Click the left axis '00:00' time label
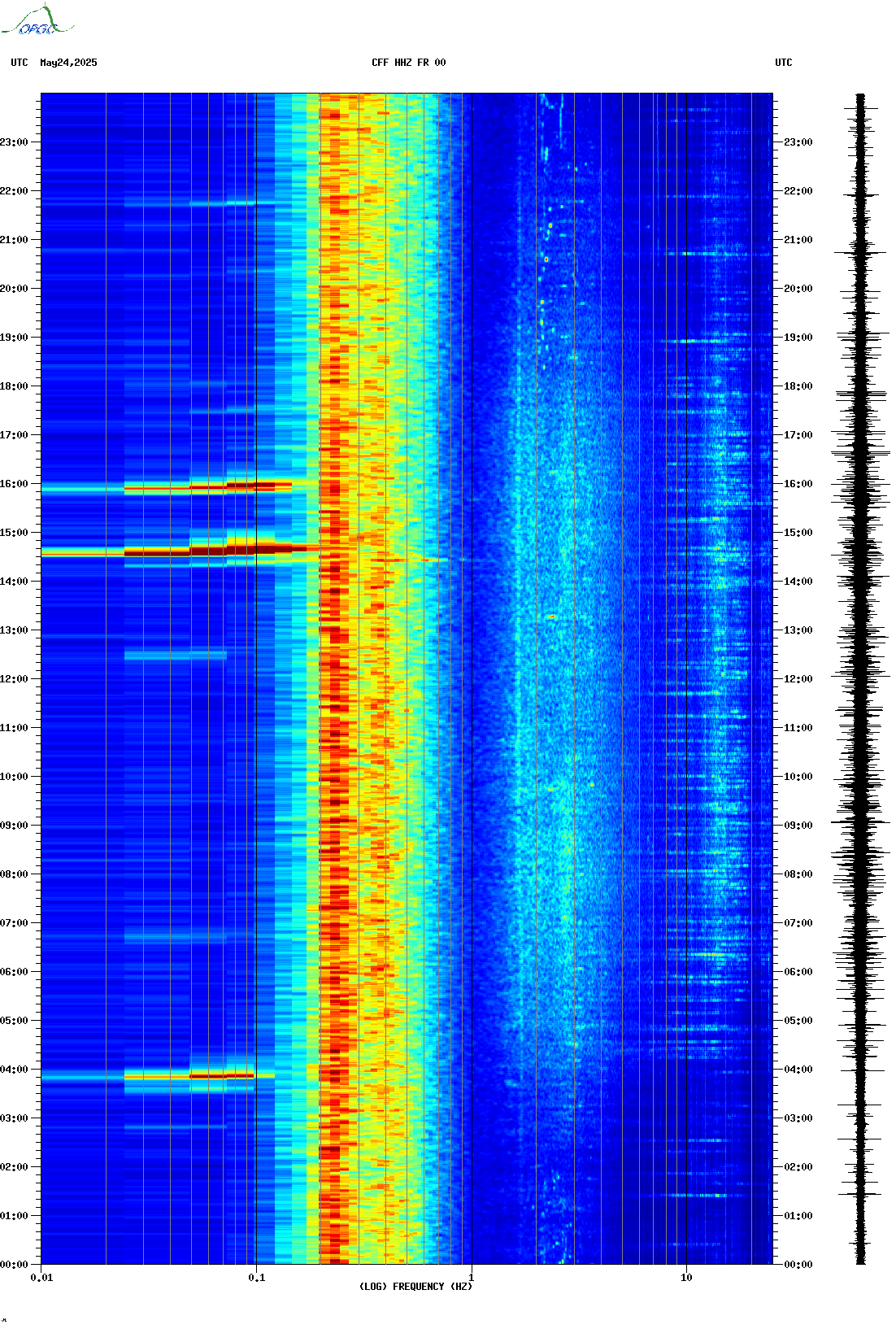Viewport: 896px width, 1329px height. pyautogui.click(x=14, y=1265)
